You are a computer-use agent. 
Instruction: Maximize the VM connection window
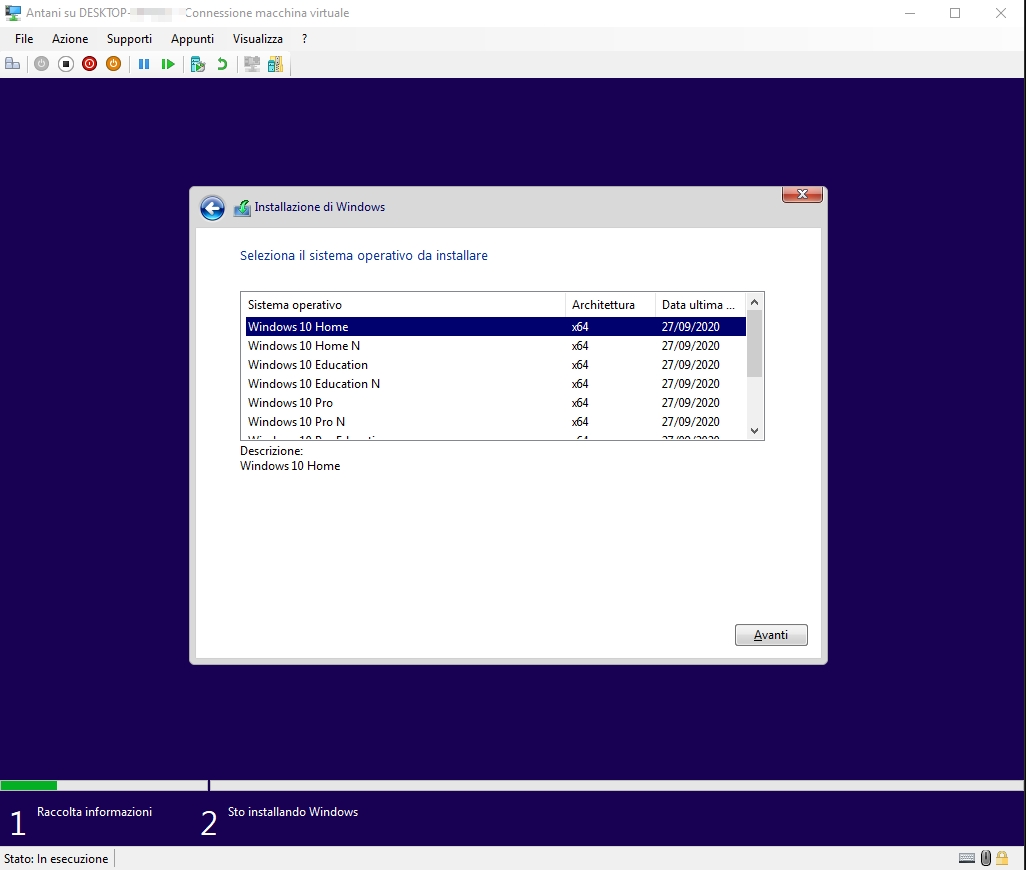click(955, 13)
